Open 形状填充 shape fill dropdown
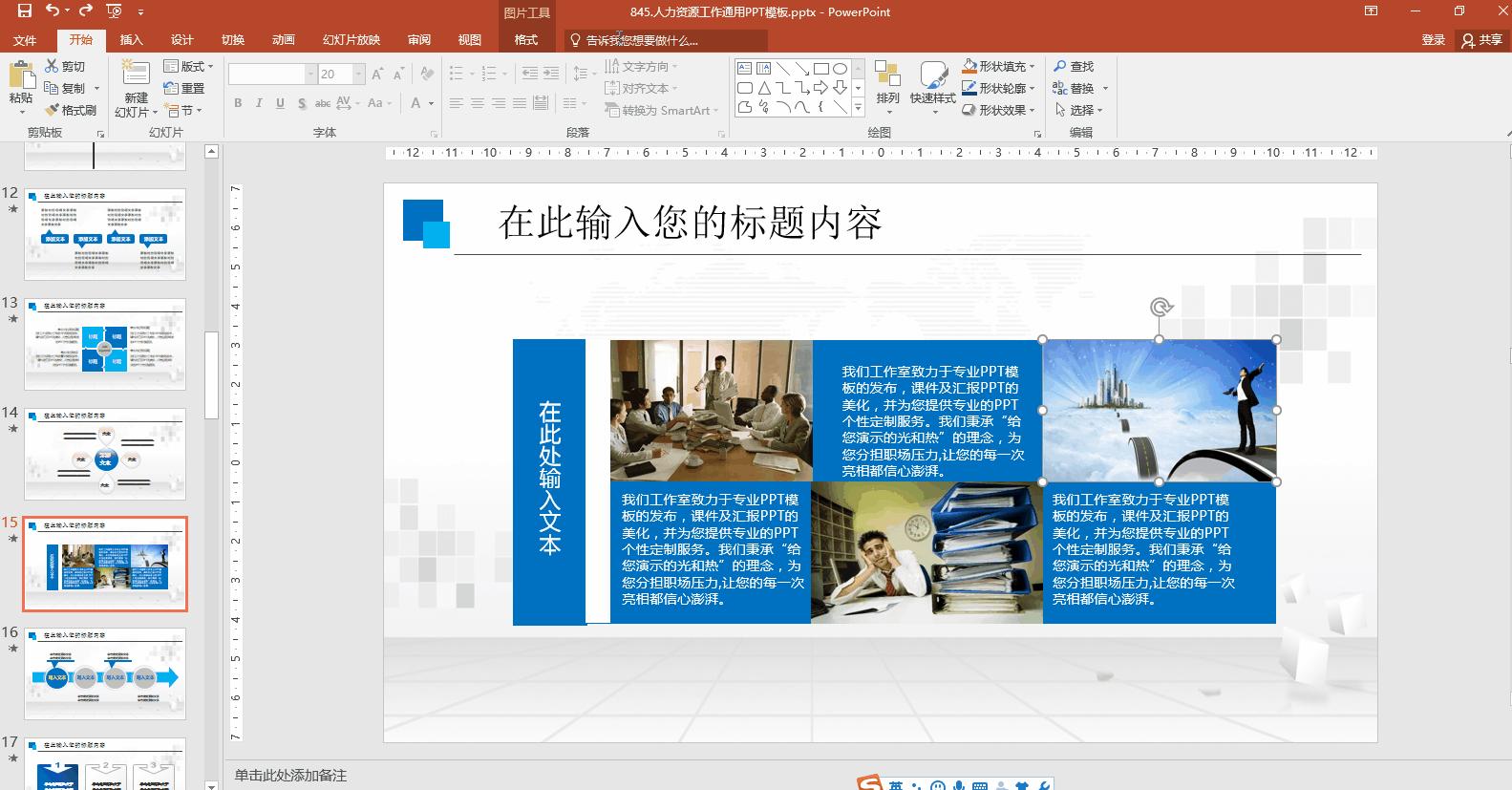 [x=999, y=66]
